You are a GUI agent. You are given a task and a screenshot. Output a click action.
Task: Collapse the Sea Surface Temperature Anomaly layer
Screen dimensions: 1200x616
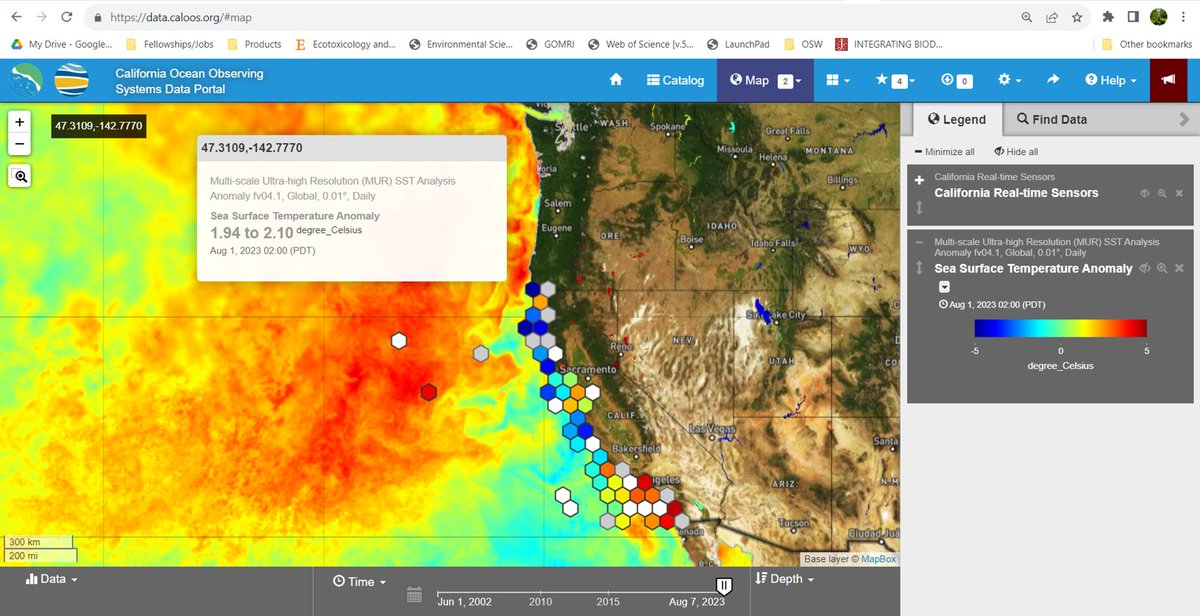point(920,242)
